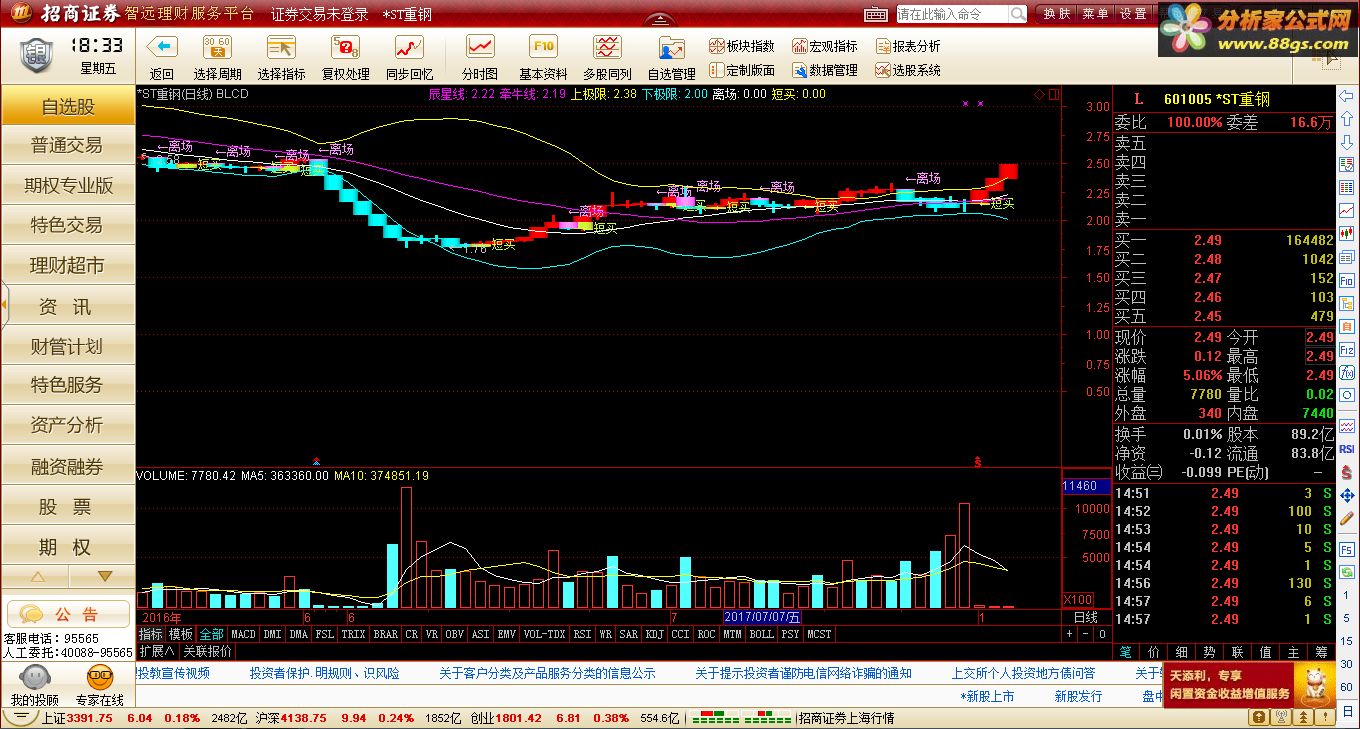The image size is (1360, 729).
Task: Click the 公告 announcement button
Action: pyautogui.click(x=68, y=614)
